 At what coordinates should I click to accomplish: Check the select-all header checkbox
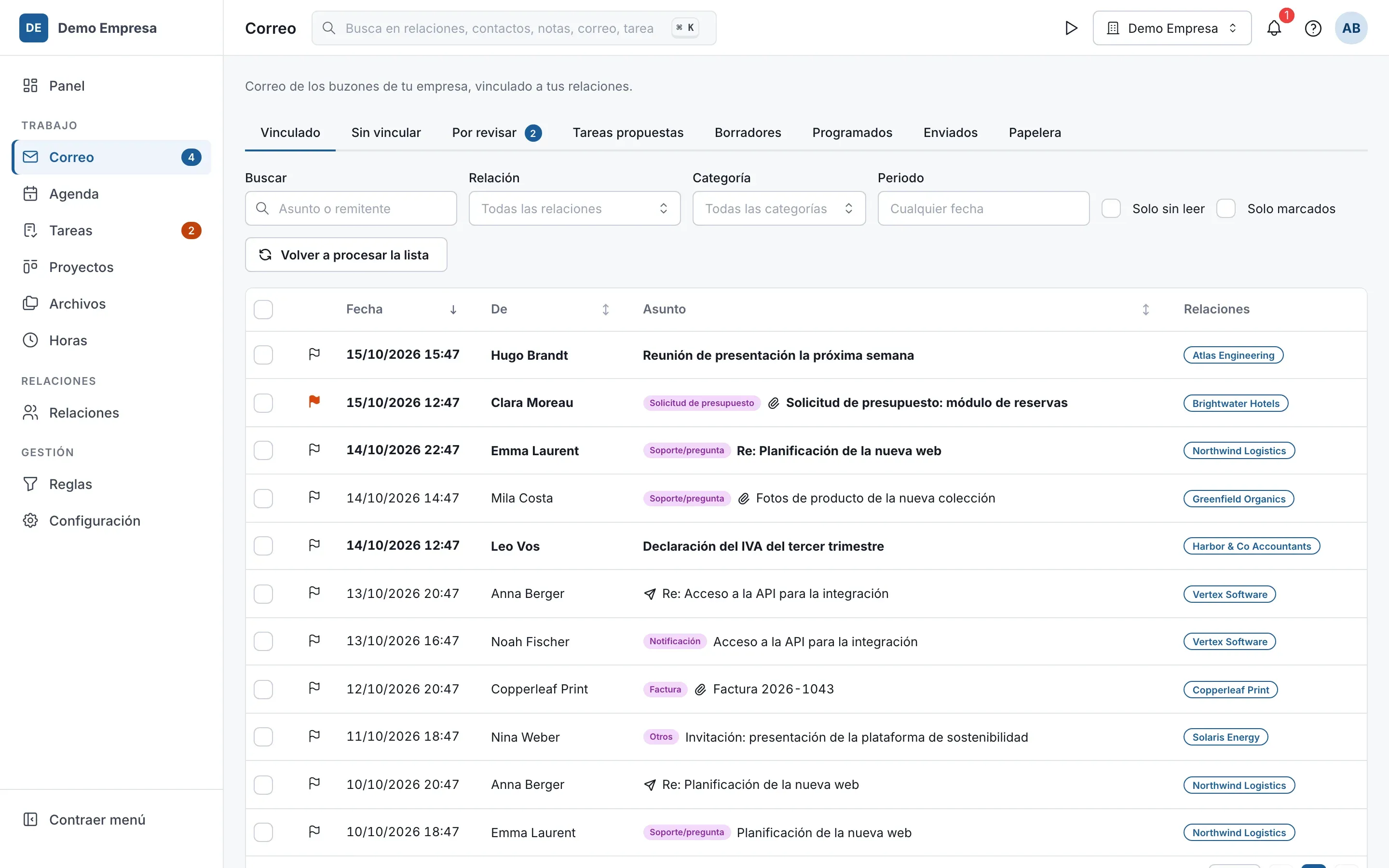click(x=263, y=310)
